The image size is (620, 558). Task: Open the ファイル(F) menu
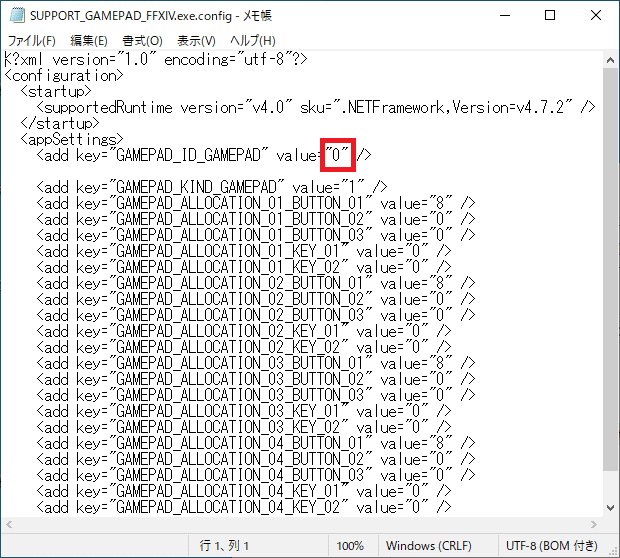click(x=32, y=40)
